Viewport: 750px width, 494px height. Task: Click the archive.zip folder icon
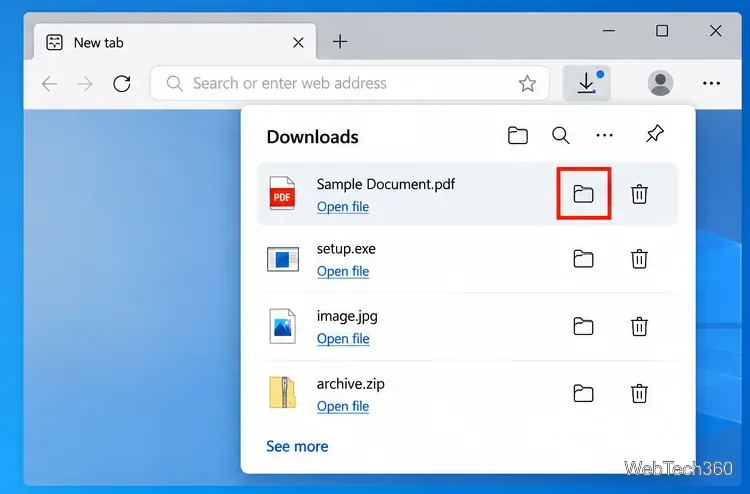282,393
